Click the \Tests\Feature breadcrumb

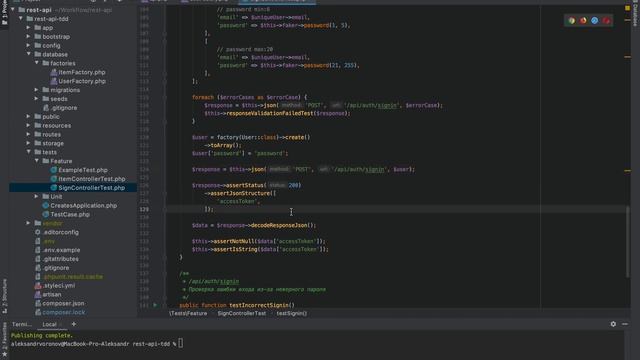[188, 313]
